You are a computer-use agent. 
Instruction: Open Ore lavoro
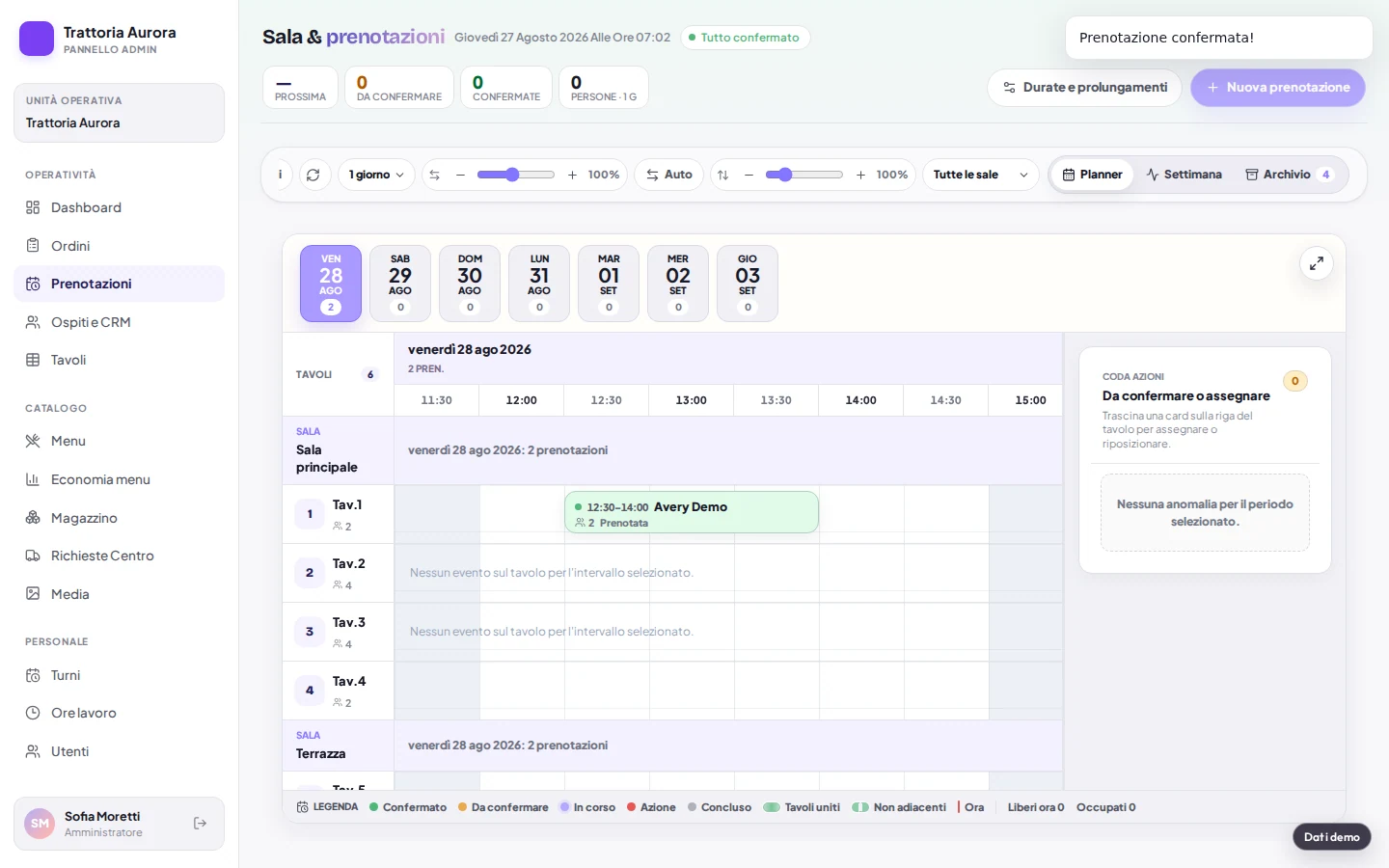[119, 713]
